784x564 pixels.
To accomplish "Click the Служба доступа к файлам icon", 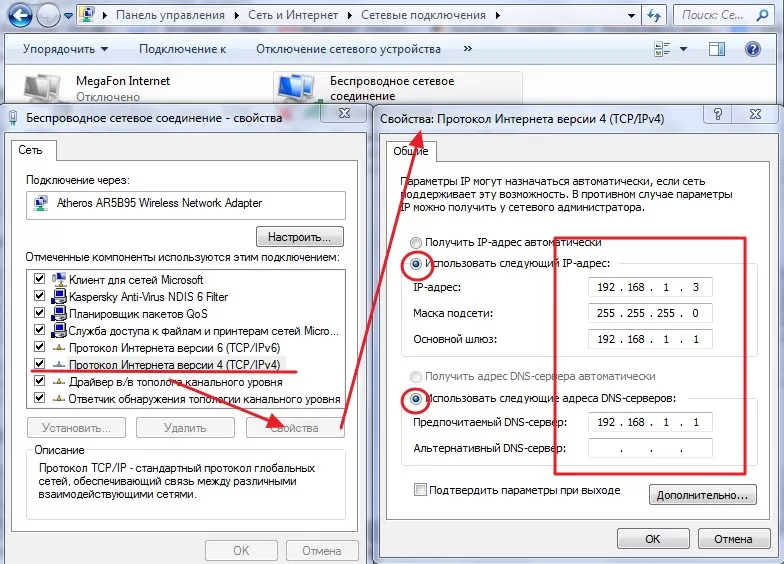I will [59, 330].
